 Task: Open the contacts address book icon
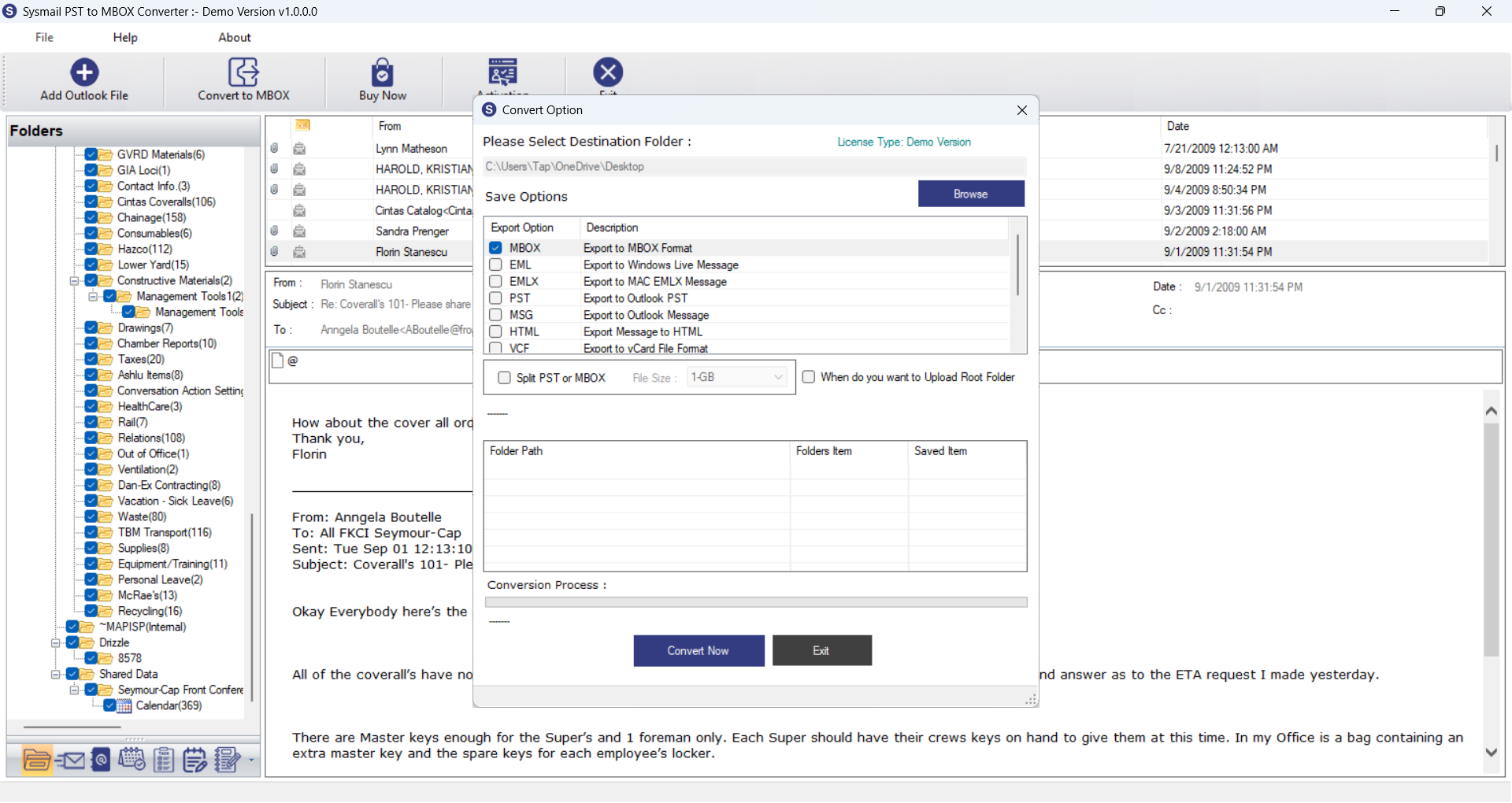(x=101, y=760)
